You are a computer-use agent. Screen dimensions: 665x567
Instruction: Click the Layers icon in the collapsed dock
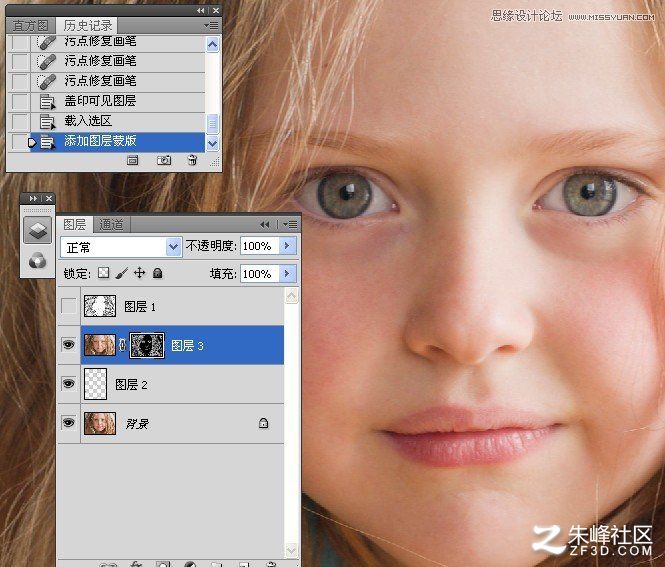coord(38,231)
